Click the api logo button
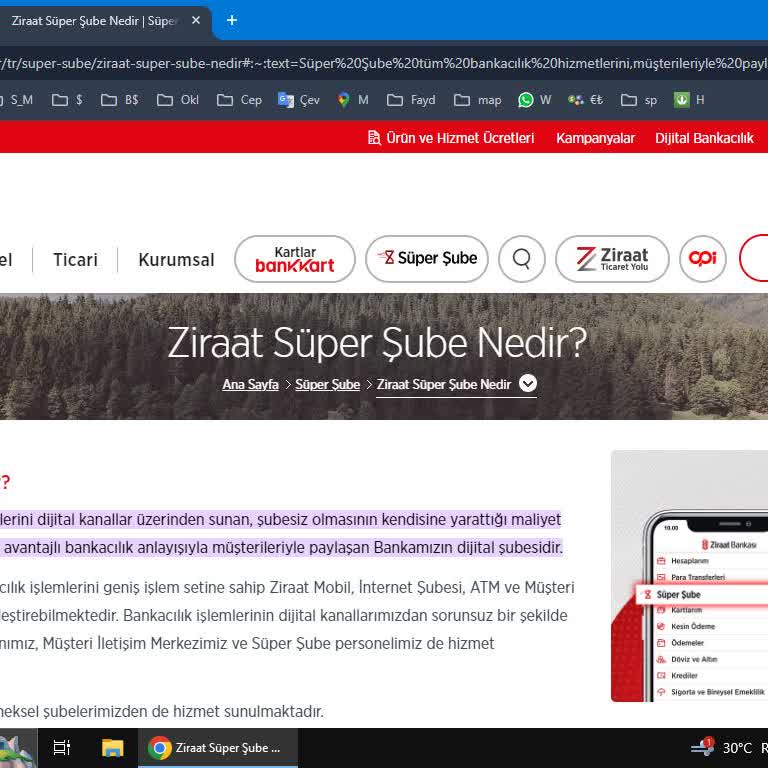The image size is (768, 768). (x=703, y=259)
